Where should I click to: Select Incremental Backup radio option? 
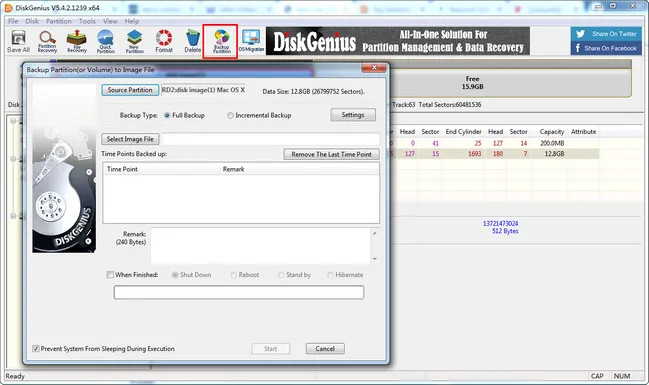click(x=260, y=115)
